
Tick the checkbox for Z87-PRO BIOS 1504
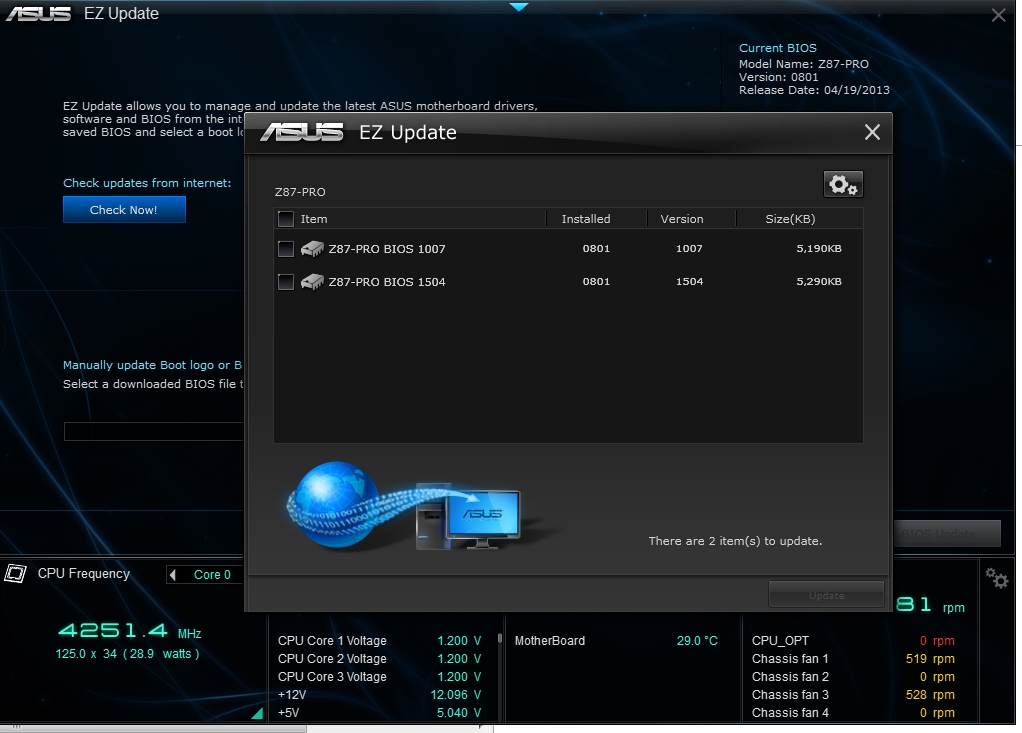[285, 282]
